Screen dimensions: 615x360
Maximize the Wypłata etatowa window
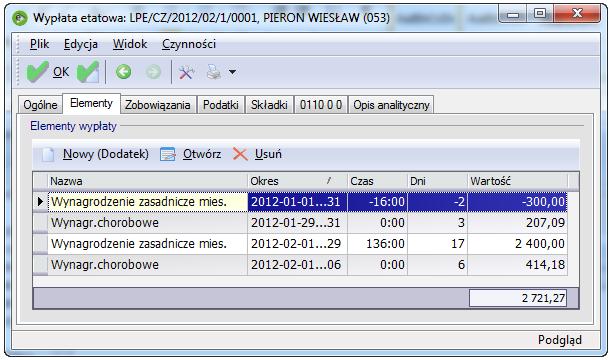(x=540, y=15)
